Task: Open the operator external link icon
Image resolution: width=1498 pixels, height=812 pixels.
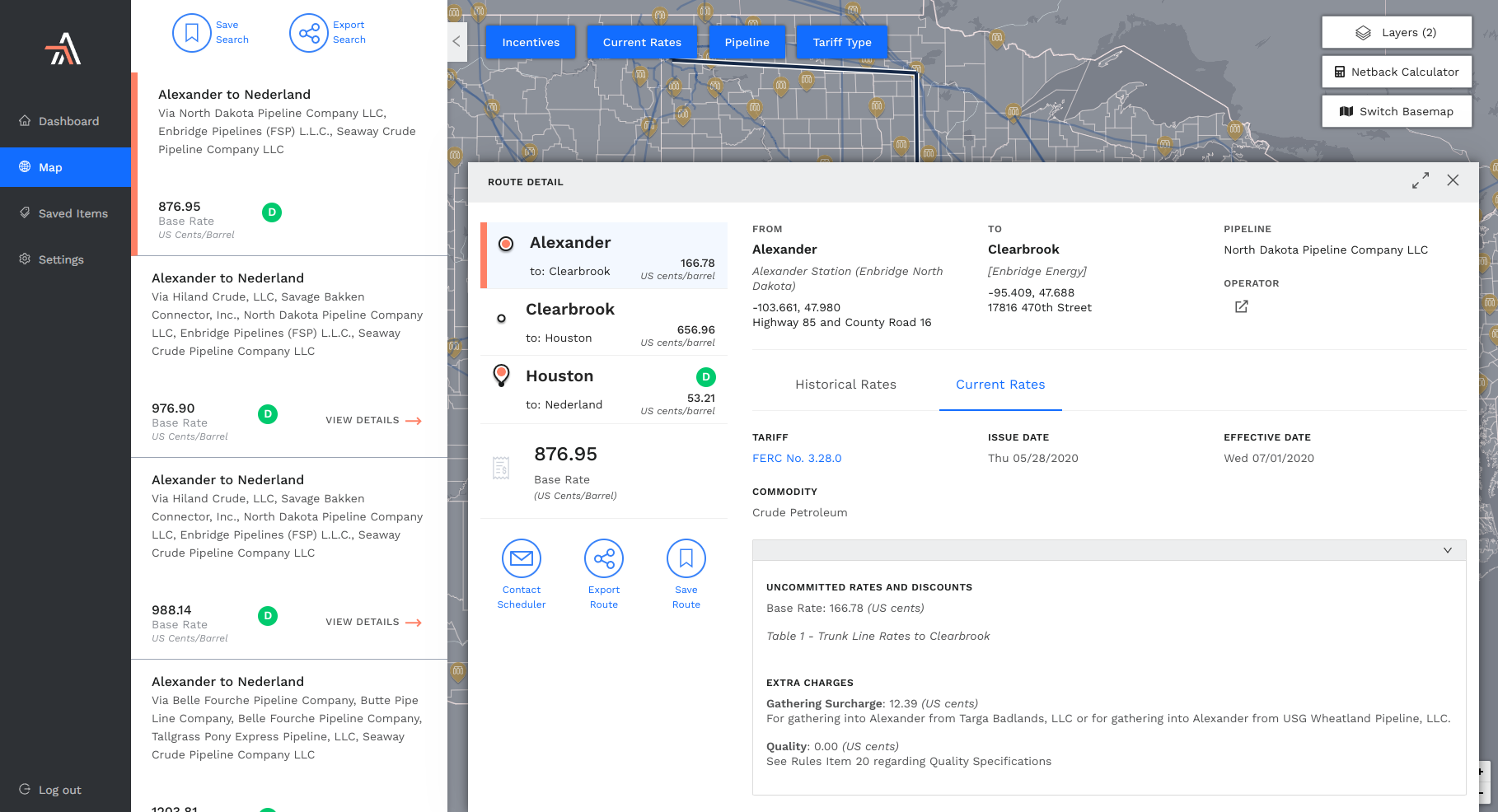Action: coord(1242,306)
